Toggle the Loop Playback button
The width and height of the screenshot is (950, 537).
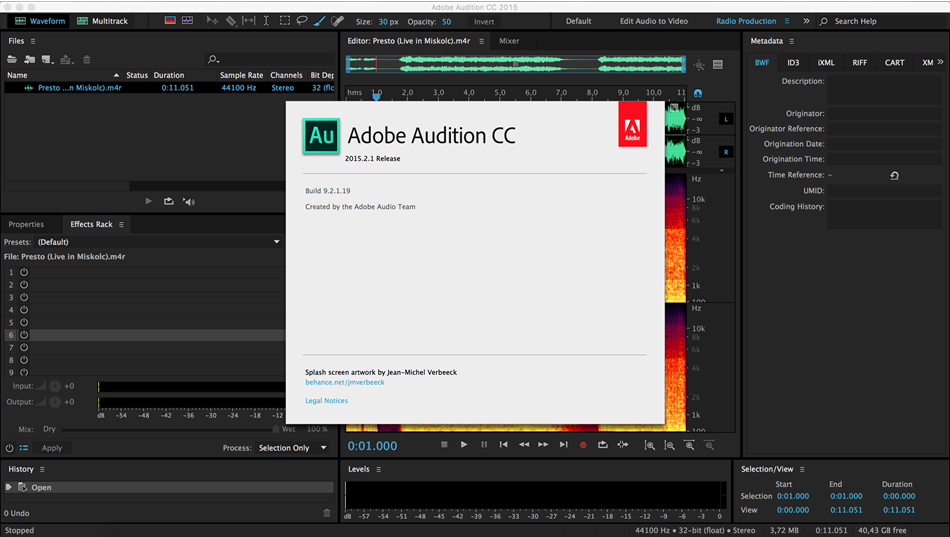603,445
